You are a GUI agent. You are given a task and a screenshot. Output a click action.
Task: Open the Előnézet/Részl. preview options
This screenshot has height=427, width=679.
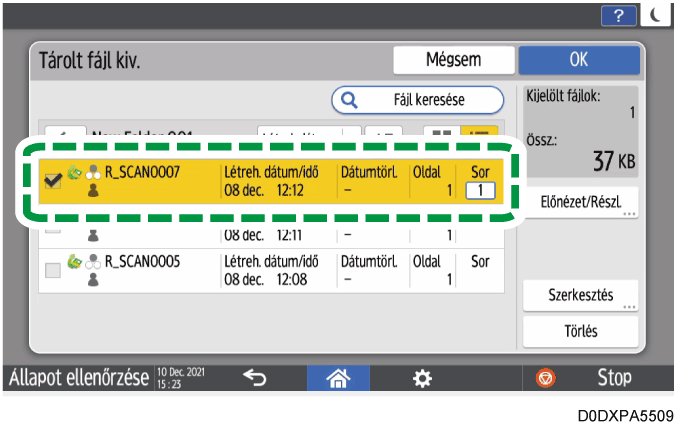tap(580, 198)
